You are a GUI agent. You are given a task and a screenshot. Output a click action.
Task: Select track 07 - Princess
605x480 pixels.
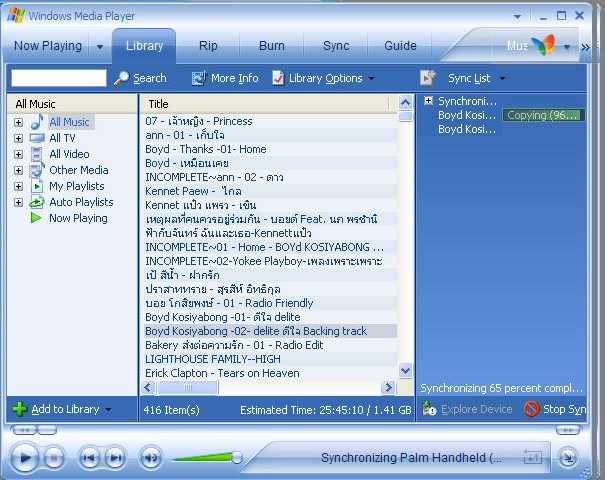point(269,121)
